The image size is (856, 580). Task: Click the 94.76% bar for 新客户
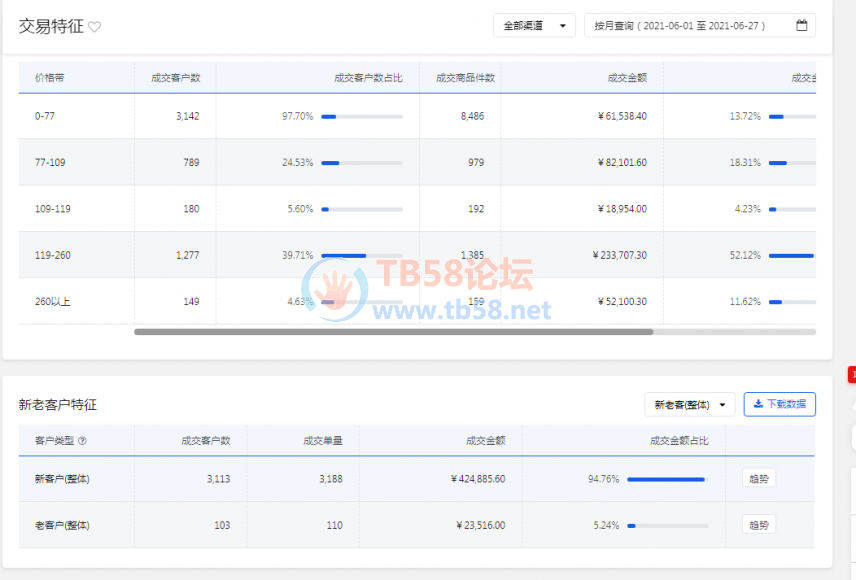[667, 479]
